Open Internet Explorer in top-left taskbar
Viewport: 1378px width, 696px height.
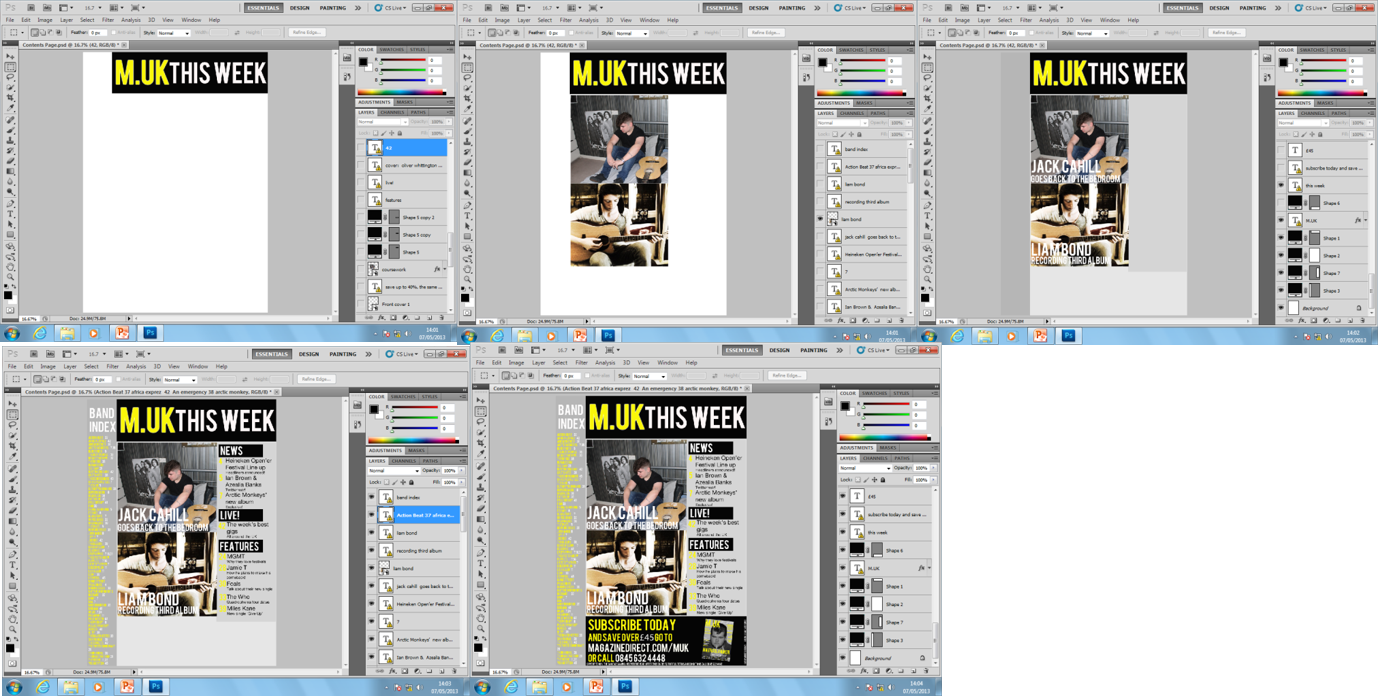tap(40, 333)
